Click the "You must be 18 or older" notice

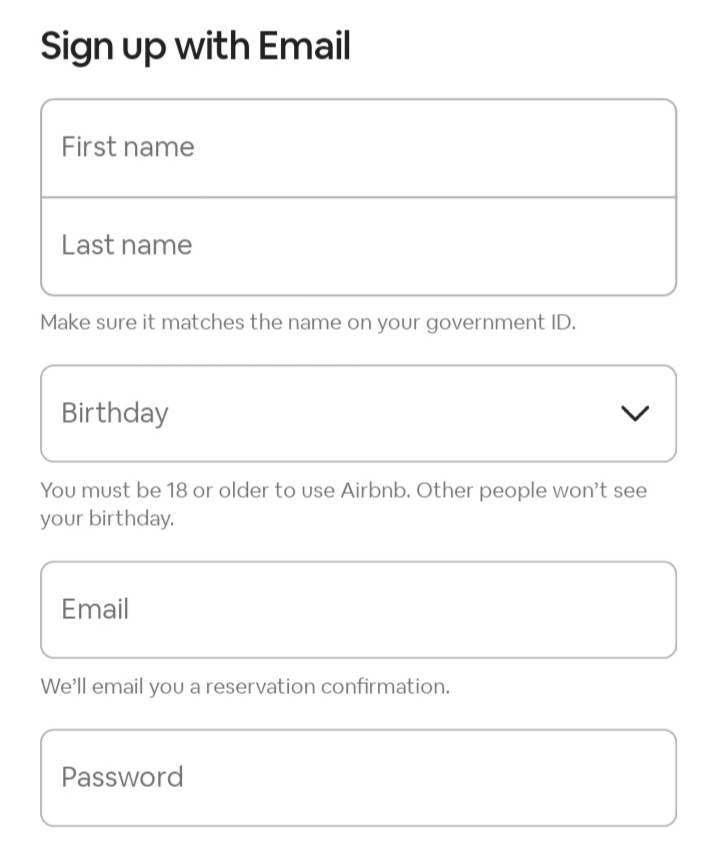coord(343,491)
